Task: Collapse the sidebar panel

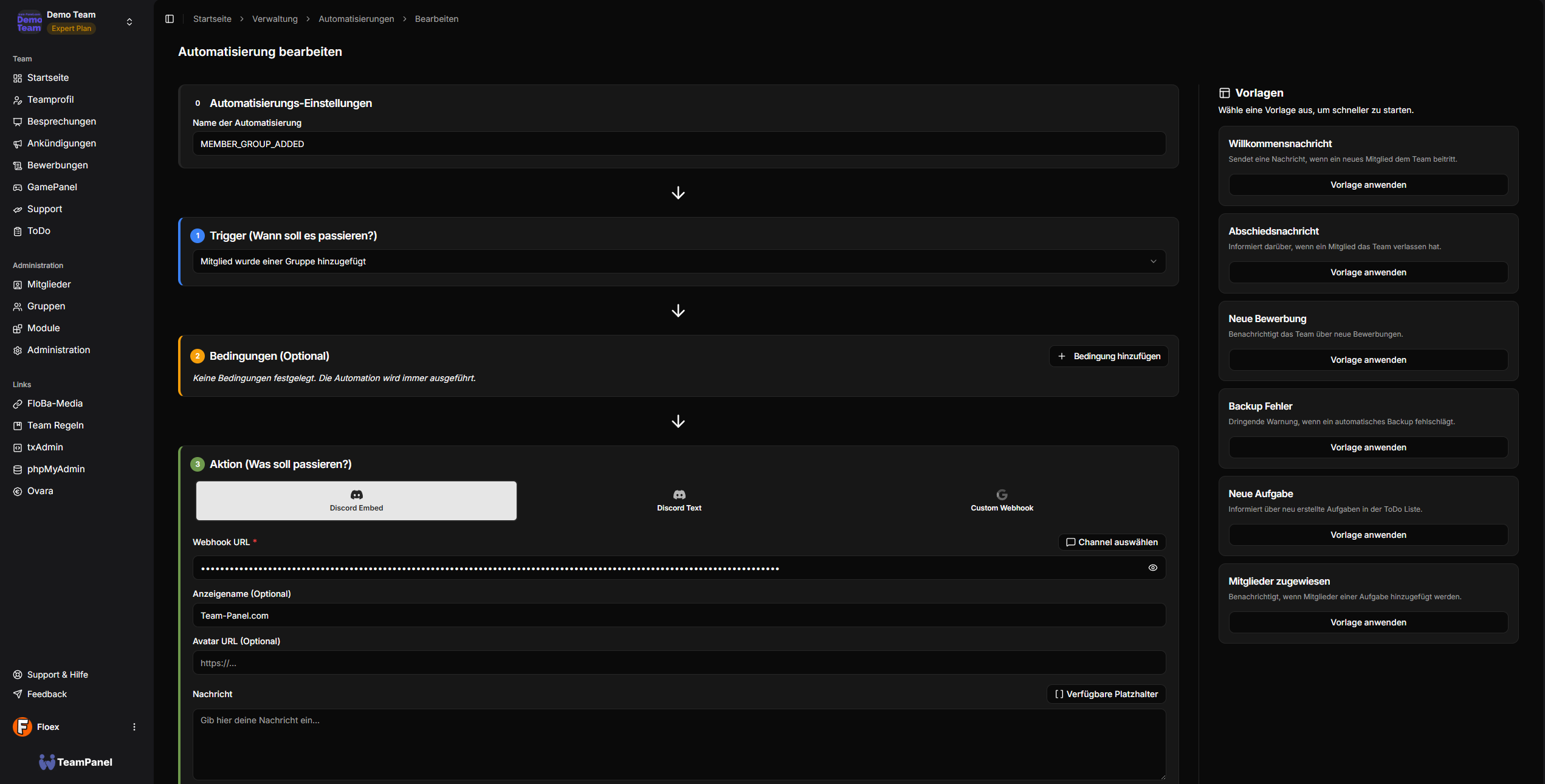Action: [169, 19]
